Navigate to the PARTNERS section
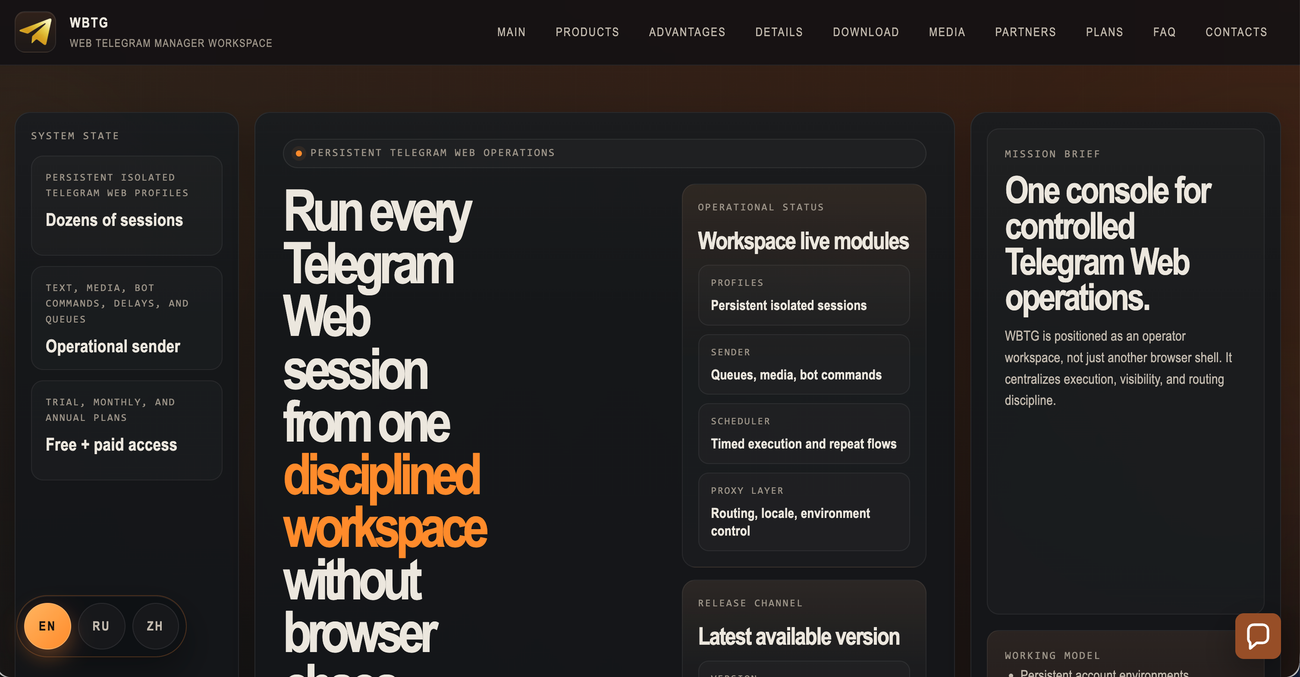 pyautogui.click(x=1025, y=32)
